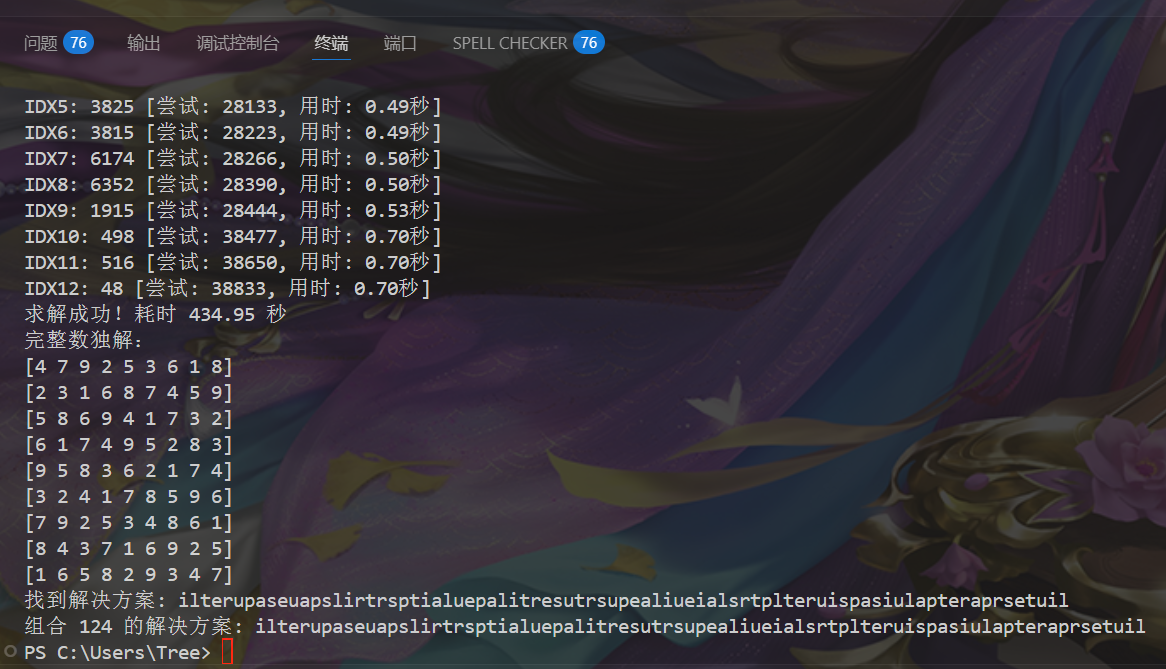Screen dimensions: 1166x669
Task: Click the 完整数独解 heading line
Action: [83, 340]
